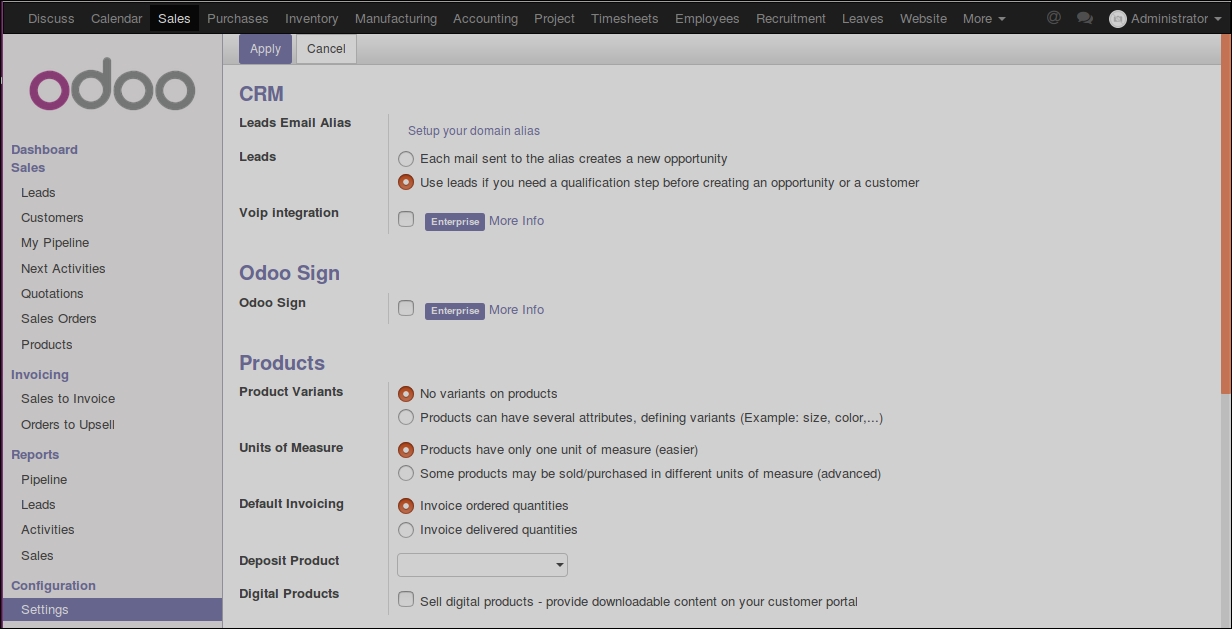Select 'Products have only one unit of measure'

[x=406, y=450]
